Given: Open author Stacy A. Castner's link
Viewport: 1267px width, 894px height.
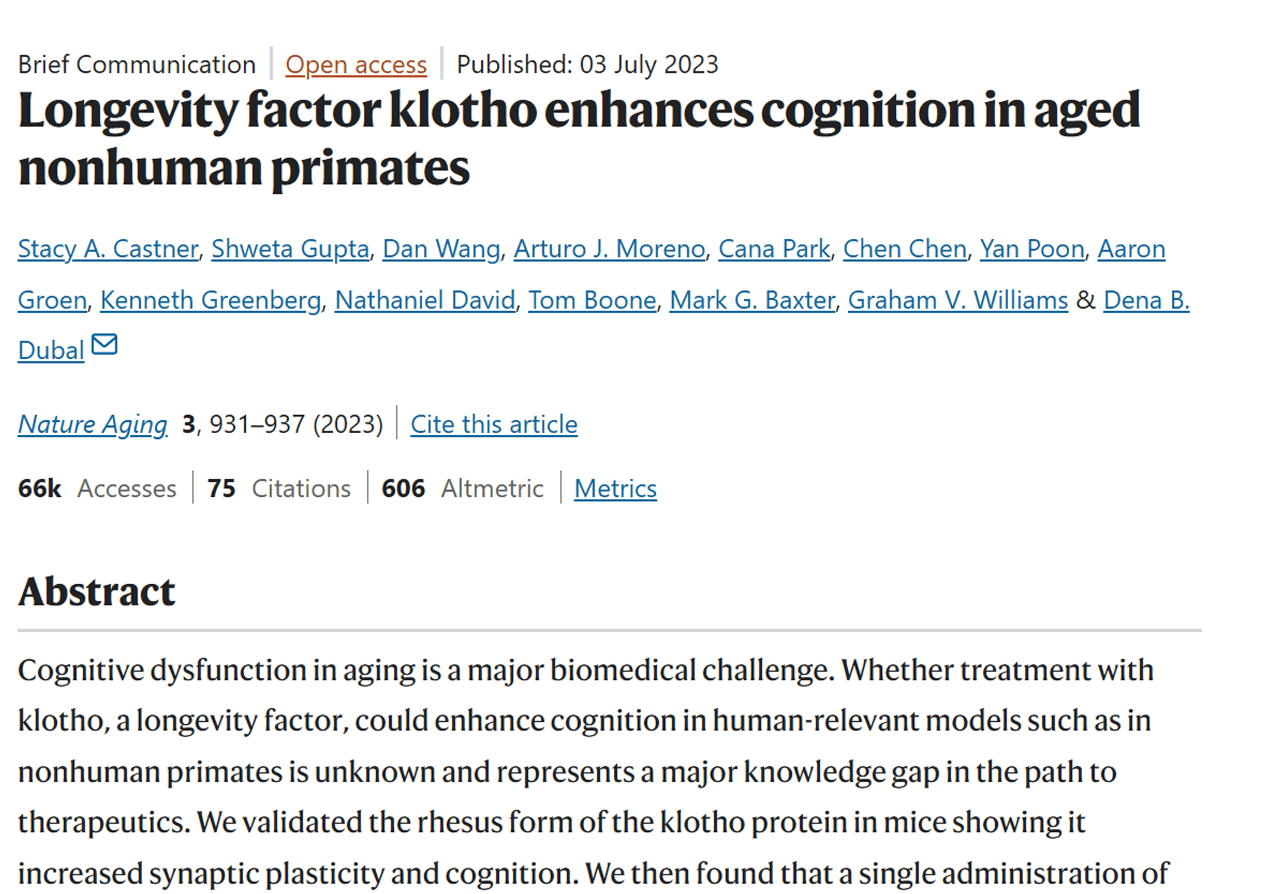Looking at the screenshot, I should point(108,249).
